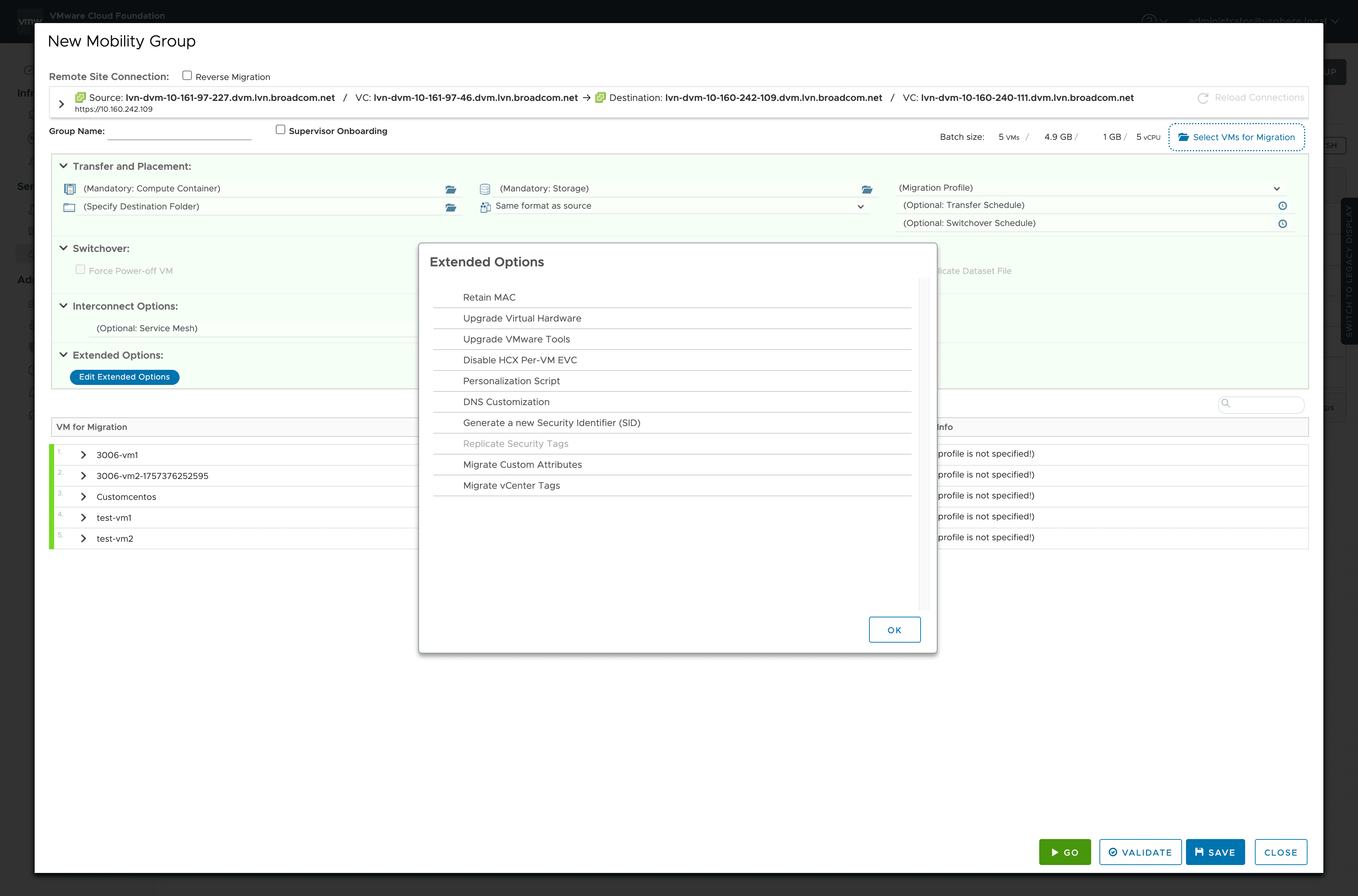Click Reload Connections refresh icon
Image resolution: width=1358 pixels, height=896 pixels.
tap(1203, 98)
